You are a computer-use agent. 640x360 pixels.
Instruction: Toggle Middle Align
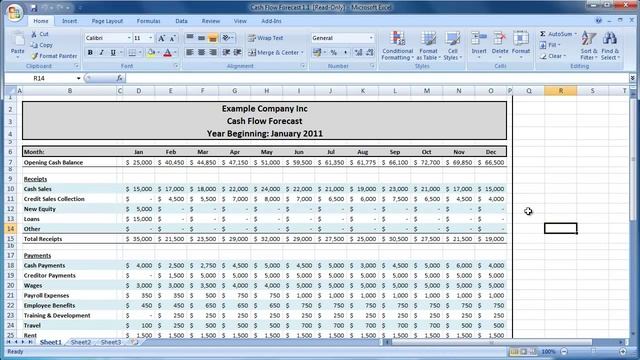click(x=201, y=38)
